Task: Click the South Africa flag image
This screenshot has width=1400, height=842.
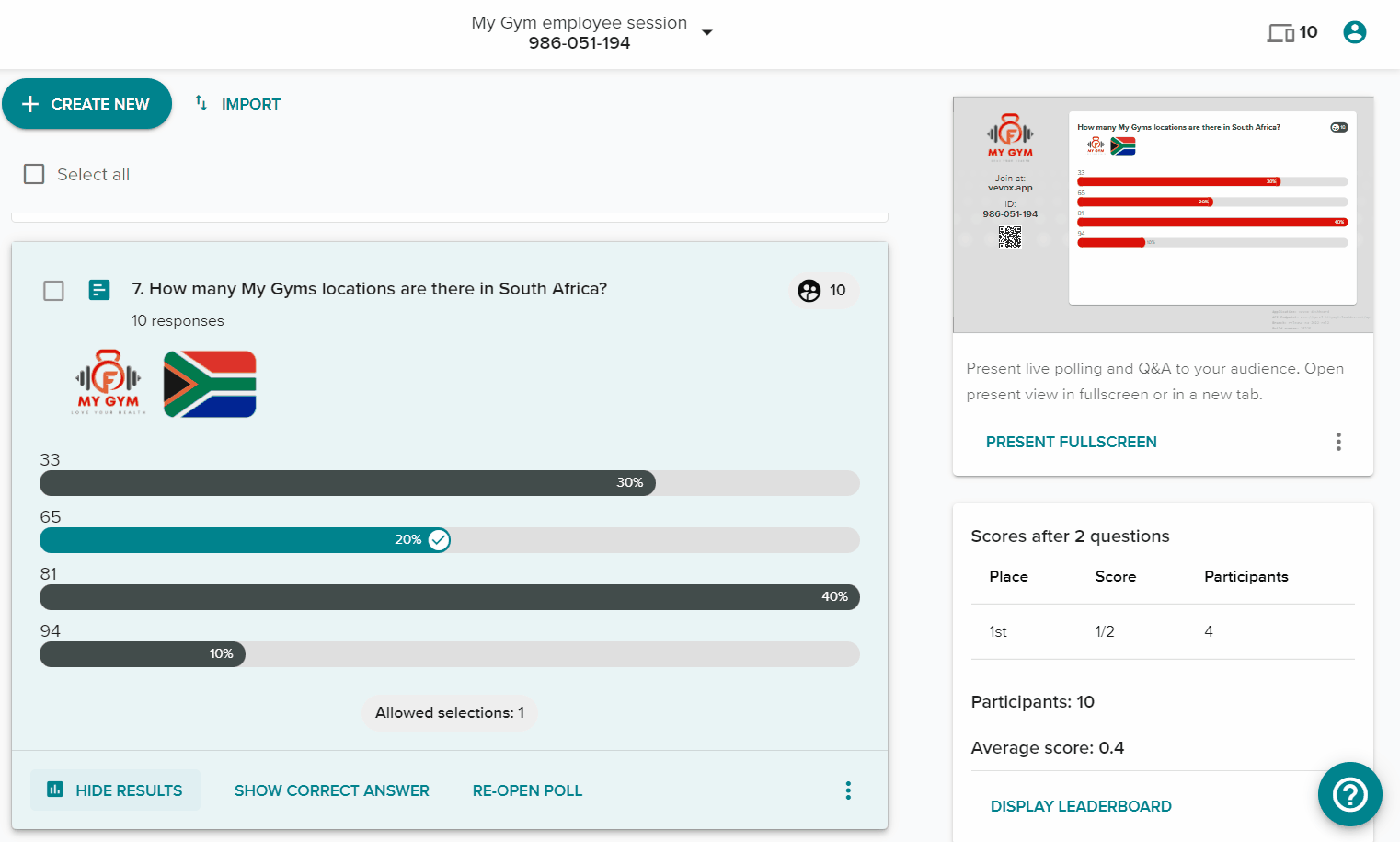Action: coord(210,383)
